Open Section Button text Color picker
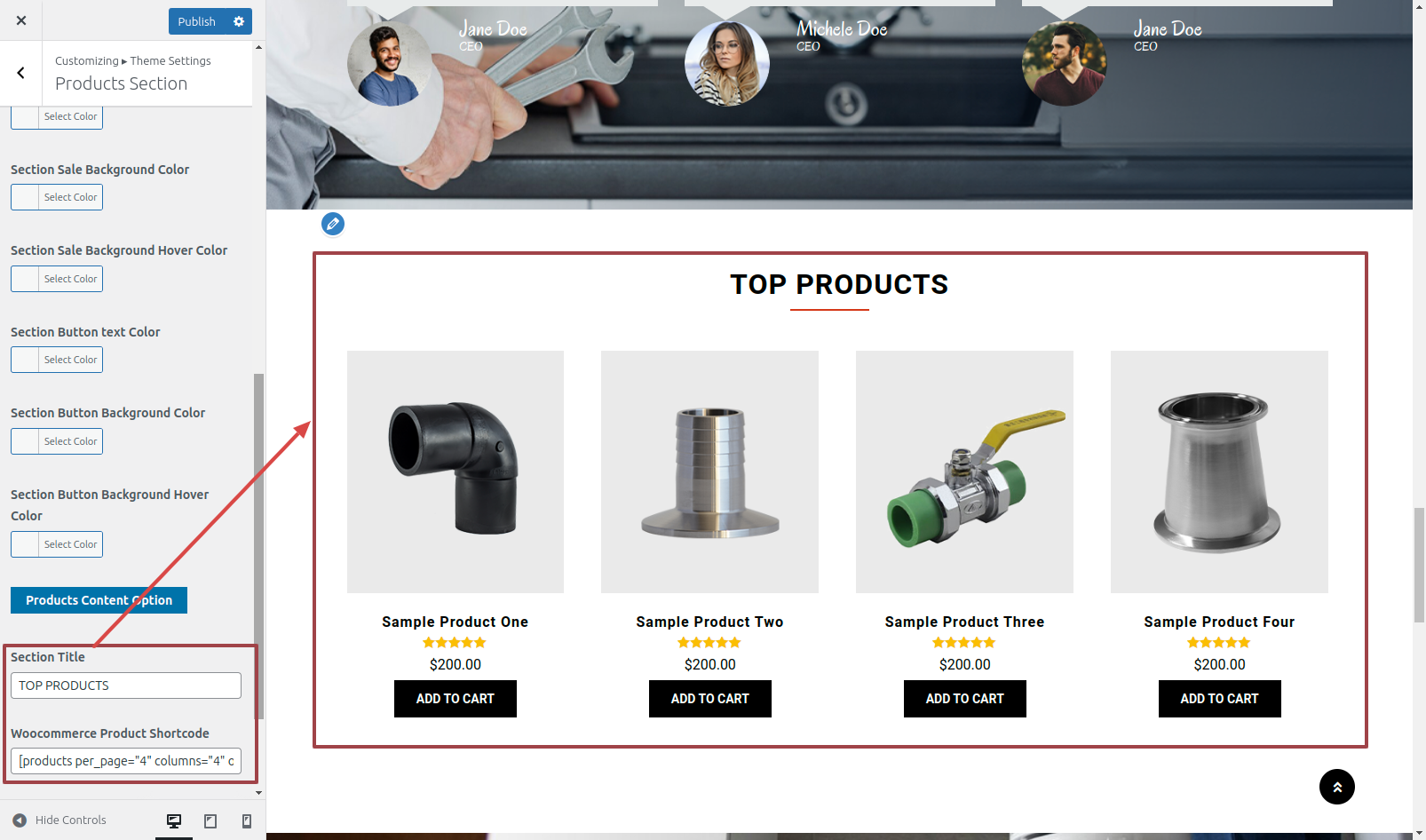 click(x=57, y=360)
